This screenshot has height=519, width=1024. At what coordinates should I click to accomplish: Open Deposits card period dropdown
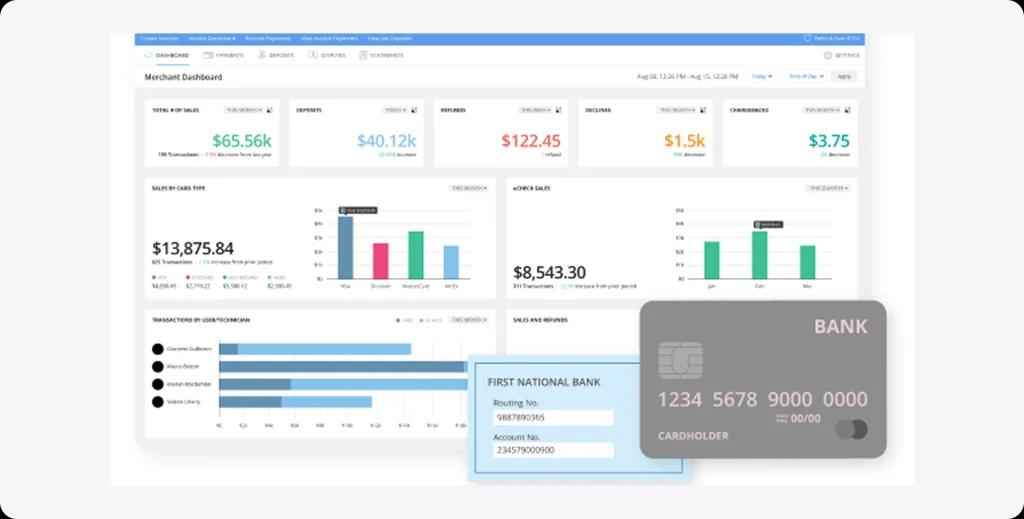click(396, 110)
